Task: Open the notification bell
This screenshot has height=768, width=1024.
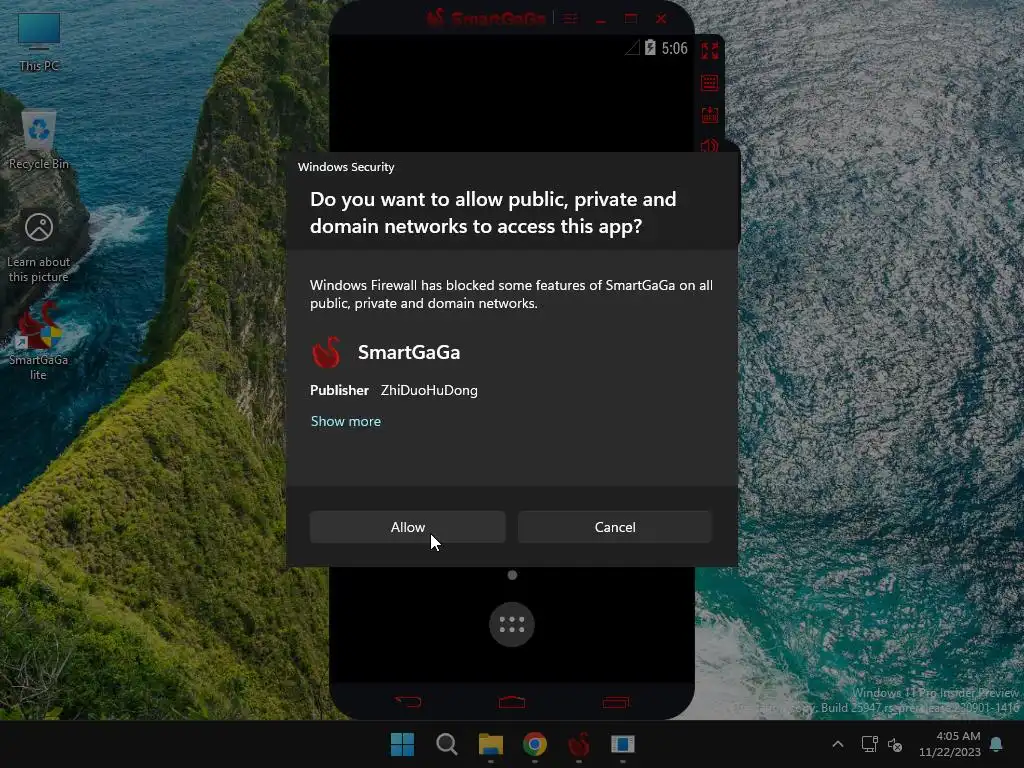Action: click(997, 744)
